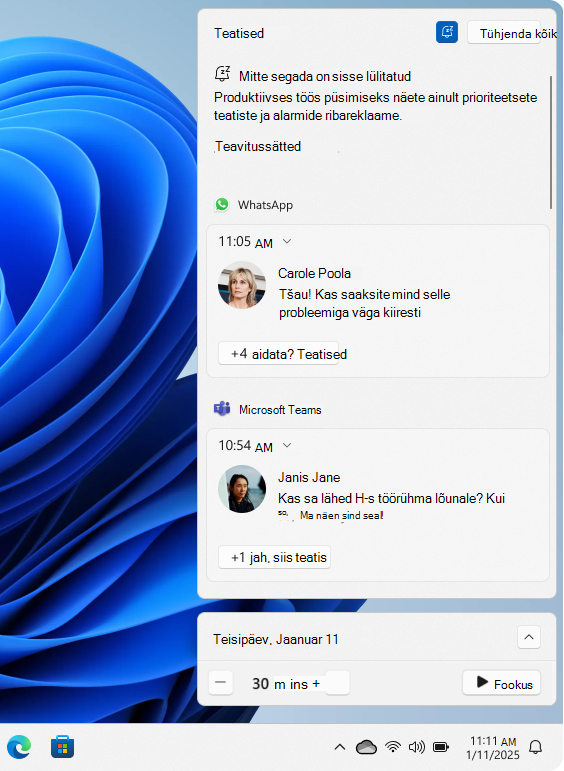Launch Microsoft Store from the taskbar
The width and height of the screenshot is (564, 771).
62,747
